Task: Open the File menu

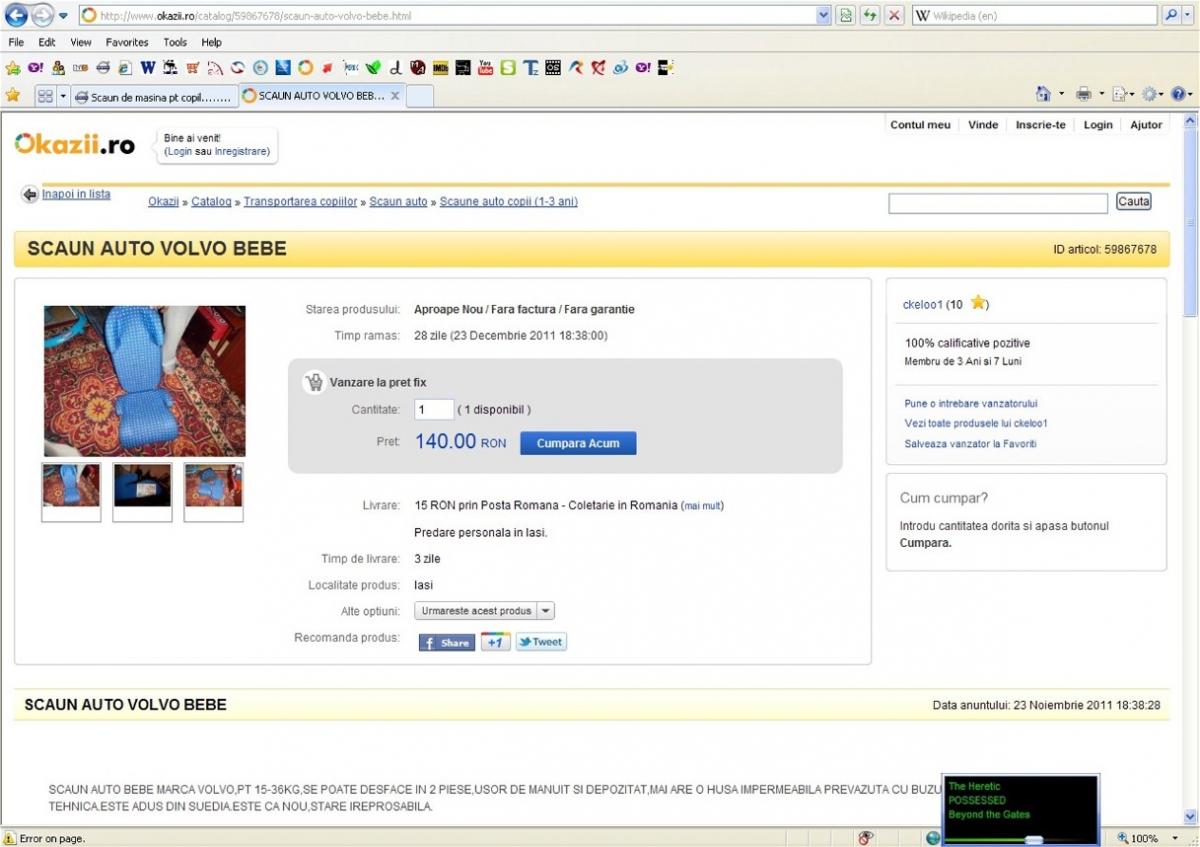Action: (x=17, y=42)
